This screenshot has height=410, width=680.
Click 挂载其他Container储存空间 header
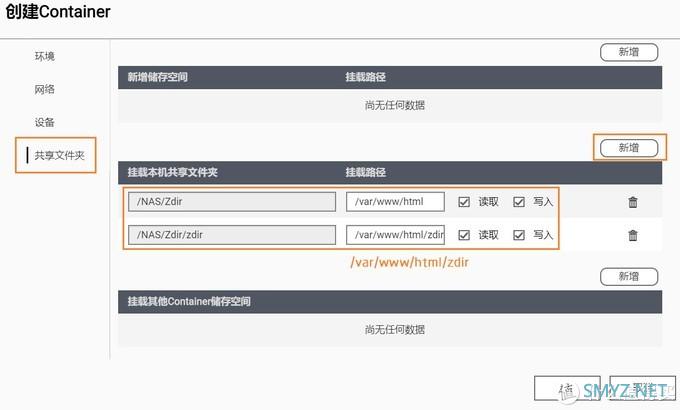[189, 301]
